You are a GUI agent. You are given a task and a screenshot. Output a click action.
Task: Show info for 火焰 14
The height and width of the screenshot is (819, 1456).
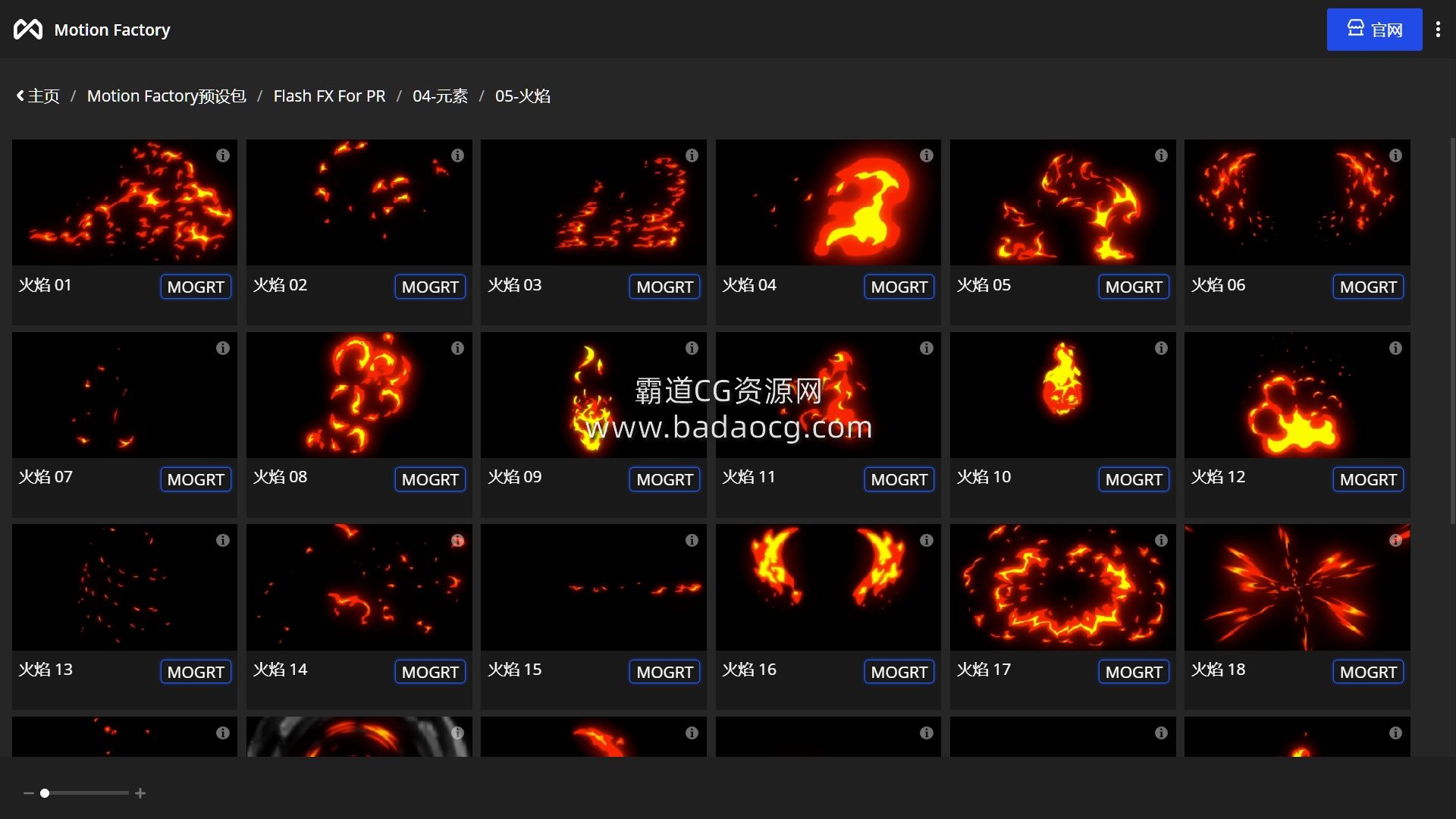pyautogui.click(x=457, y=541)
